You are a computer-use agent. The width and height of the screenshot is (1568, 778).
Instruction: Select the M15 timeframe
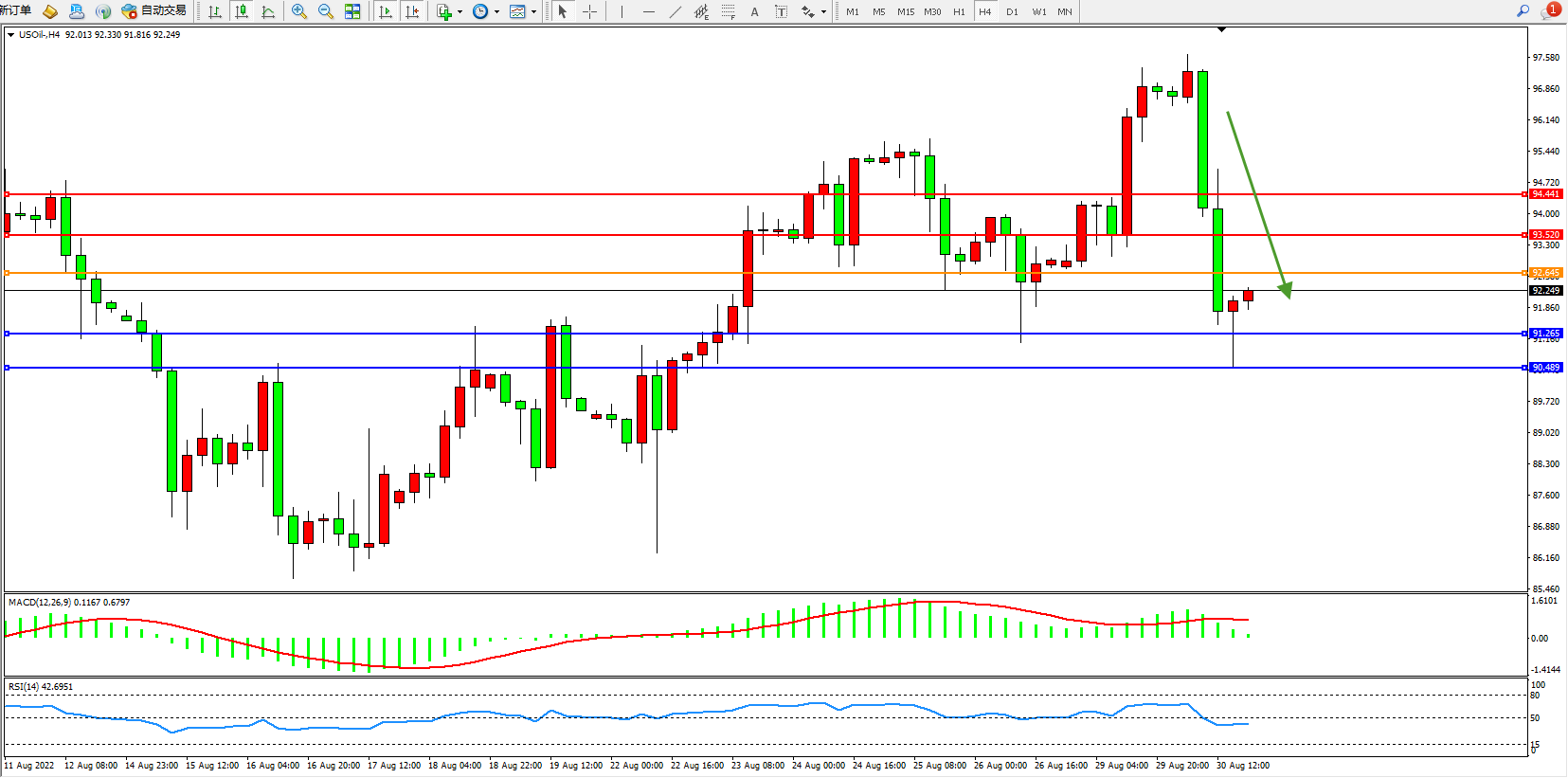click(906, 11)
